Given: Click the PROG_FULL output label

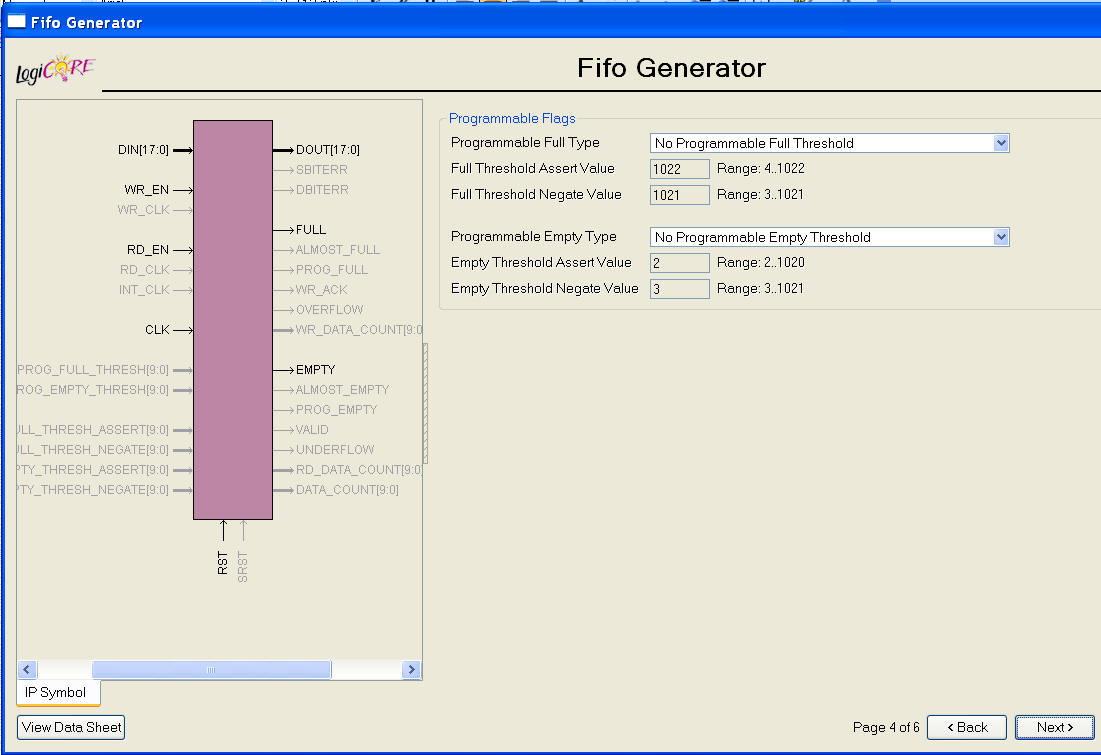Looking at the screenshot, I should click(x=331, y=270).
